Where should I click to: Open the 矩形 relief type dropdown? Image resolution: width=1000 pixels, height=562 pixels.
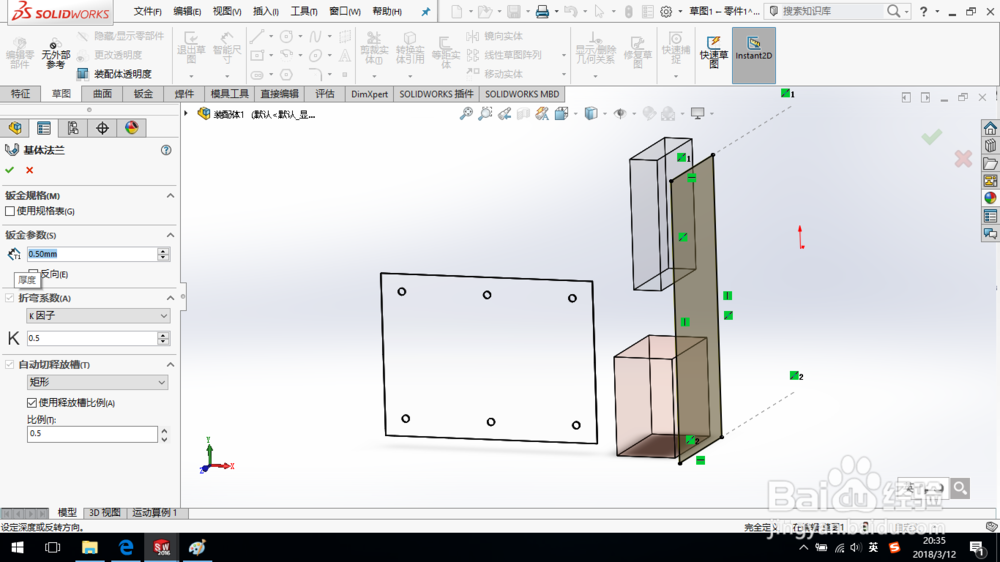(98, 382)
